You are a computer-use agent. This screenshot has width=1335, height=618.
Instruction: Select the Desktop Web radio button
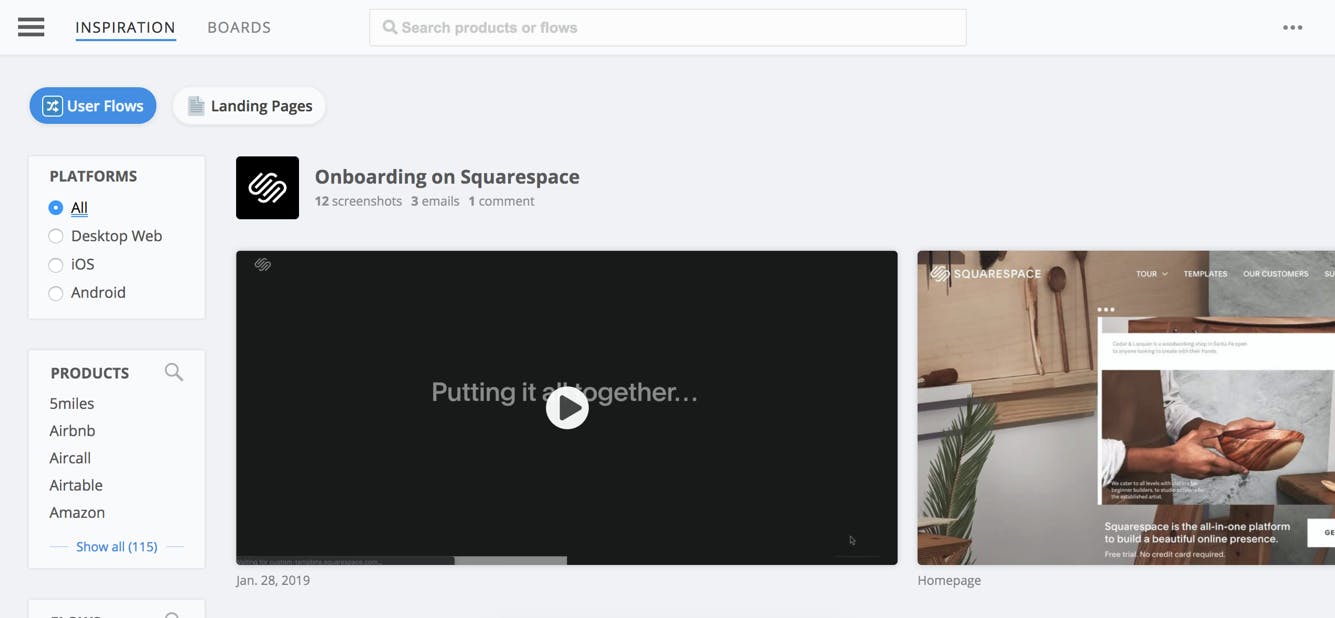[x=56, y=236]
